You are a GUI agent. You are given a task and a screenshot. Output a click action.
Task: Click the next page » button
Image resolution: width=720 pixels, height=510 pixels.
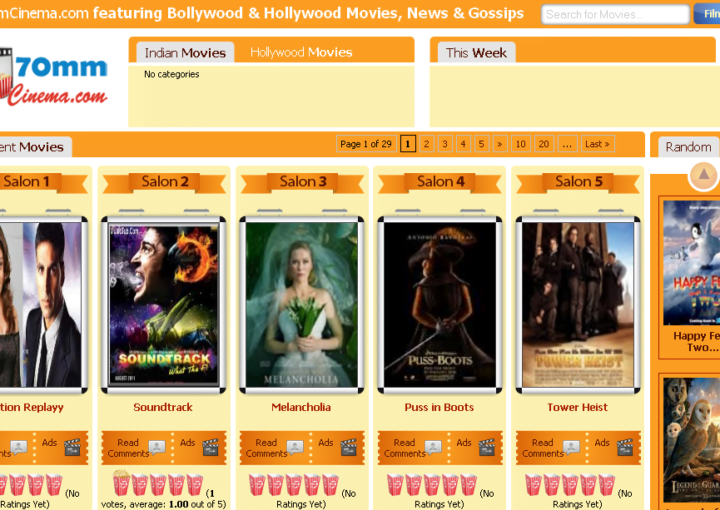tap(499, 144)
